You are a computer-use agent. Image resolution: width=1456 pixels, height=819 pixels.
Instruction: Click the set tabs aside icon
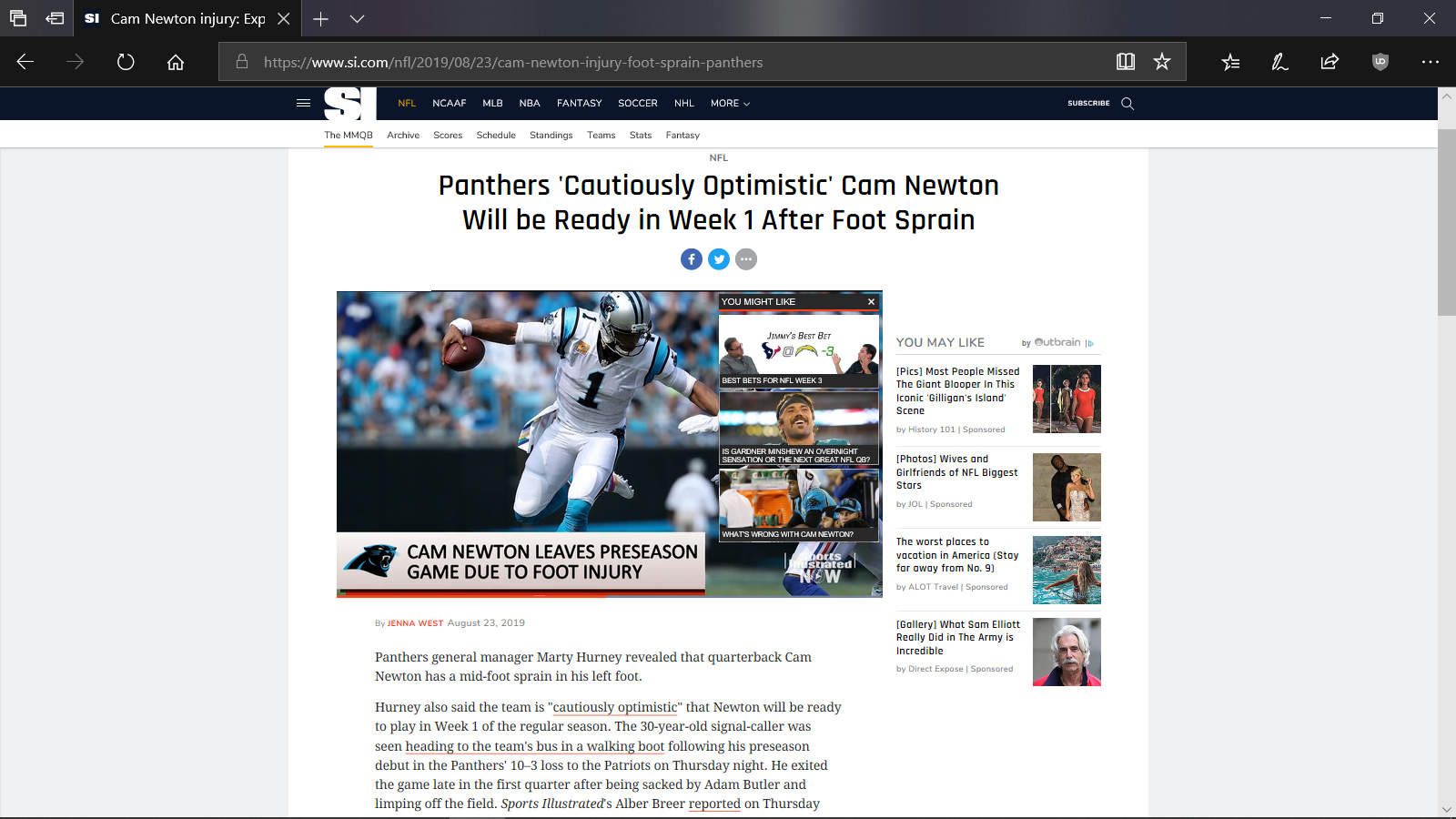[55, 18]
